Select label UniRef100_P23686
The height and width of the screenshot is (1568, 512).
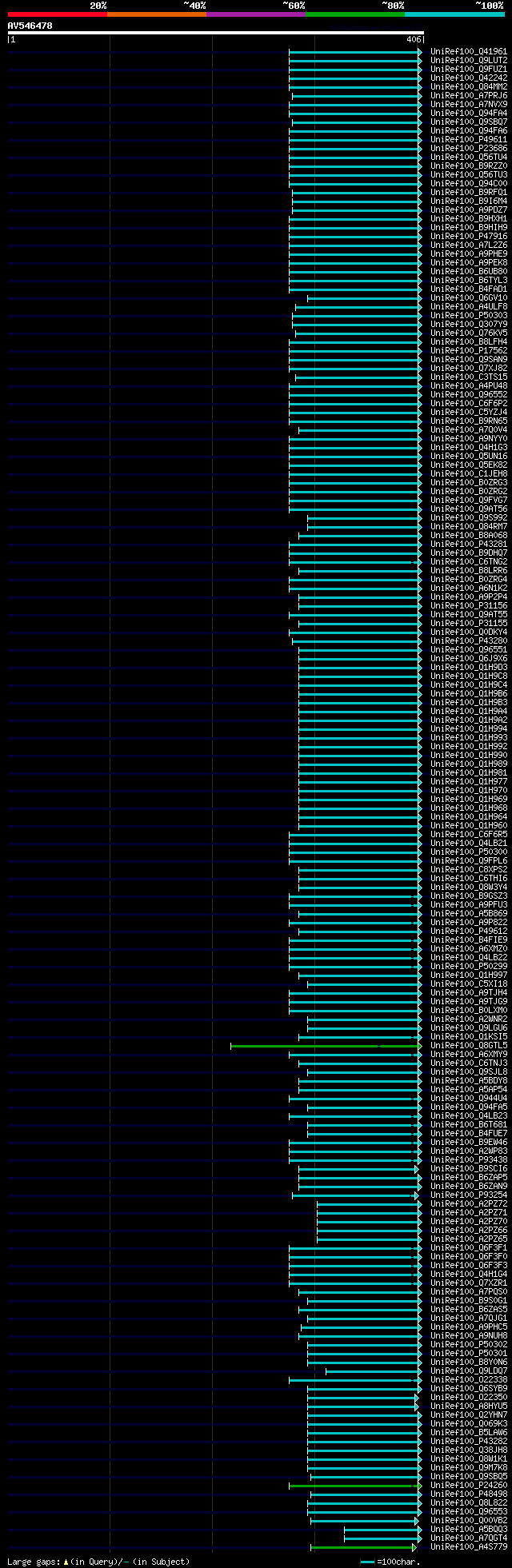click(x=469, y=148)
